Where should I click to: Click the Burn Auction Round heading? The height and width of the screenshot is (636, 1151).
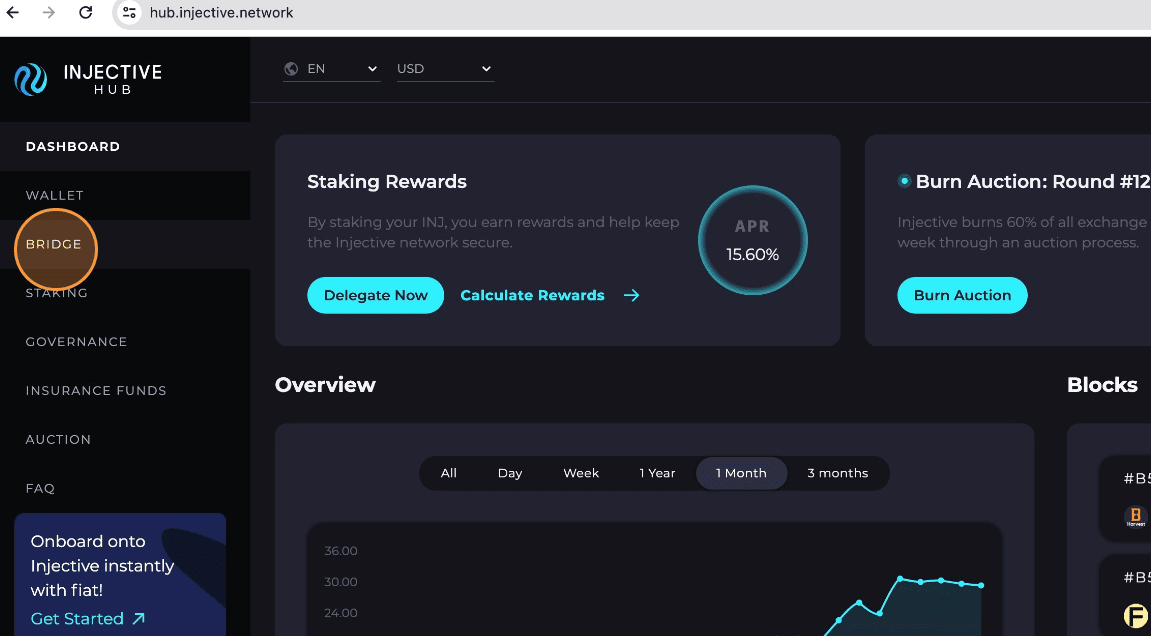pos(1033,181)
